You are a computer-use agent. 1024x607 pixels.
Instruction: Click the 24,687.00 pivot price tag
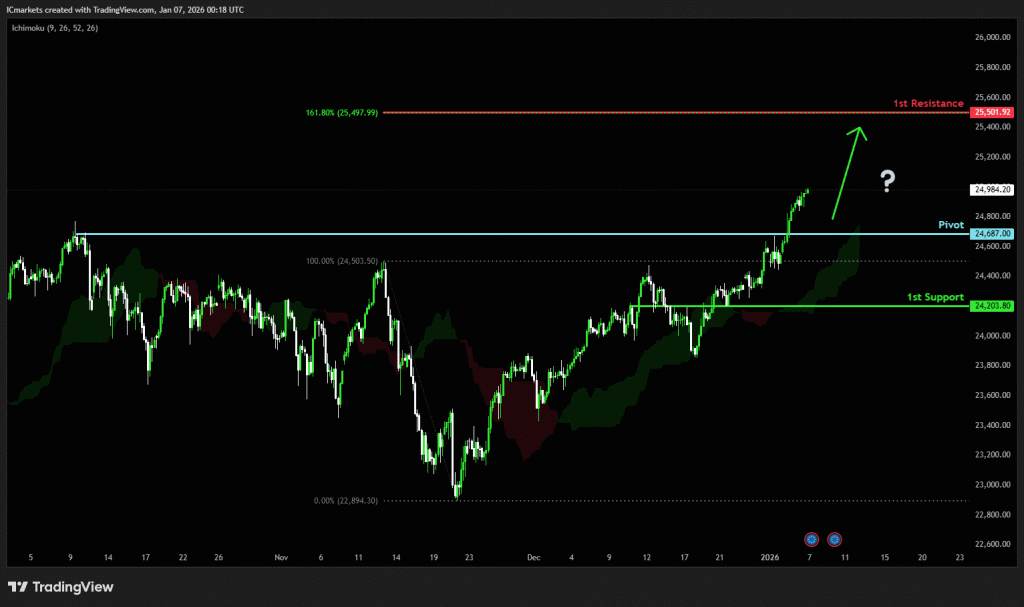tap(992, 234)
